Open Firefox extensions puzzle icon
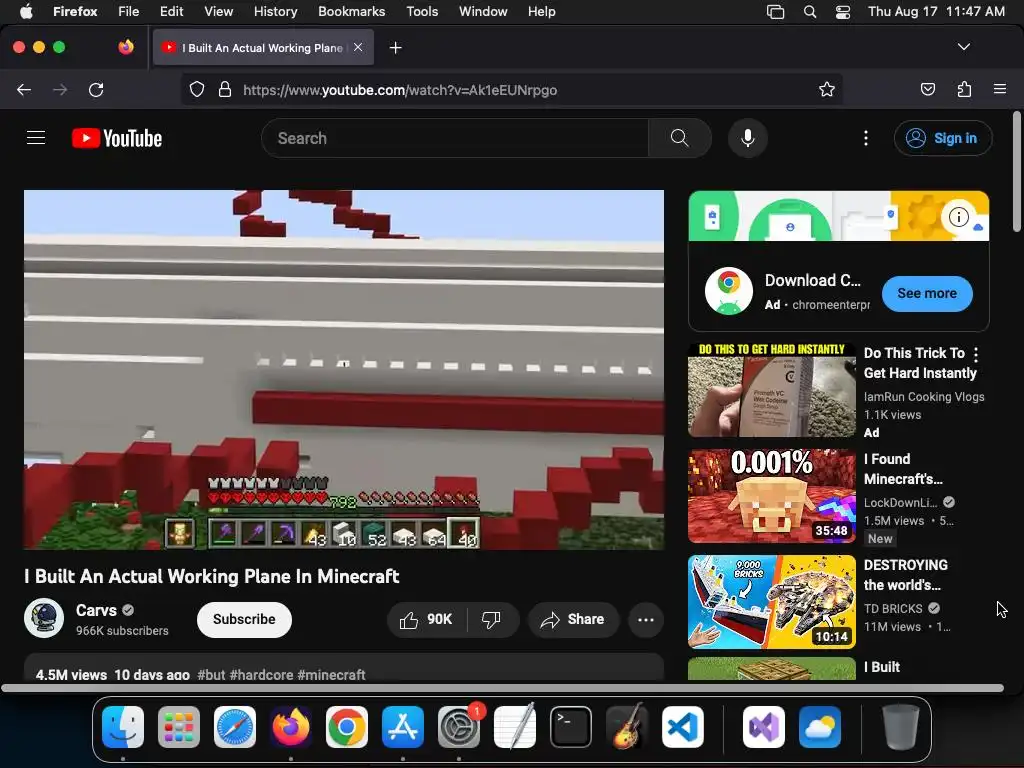The image size is (1024, 768). click(x=964, y=89)
